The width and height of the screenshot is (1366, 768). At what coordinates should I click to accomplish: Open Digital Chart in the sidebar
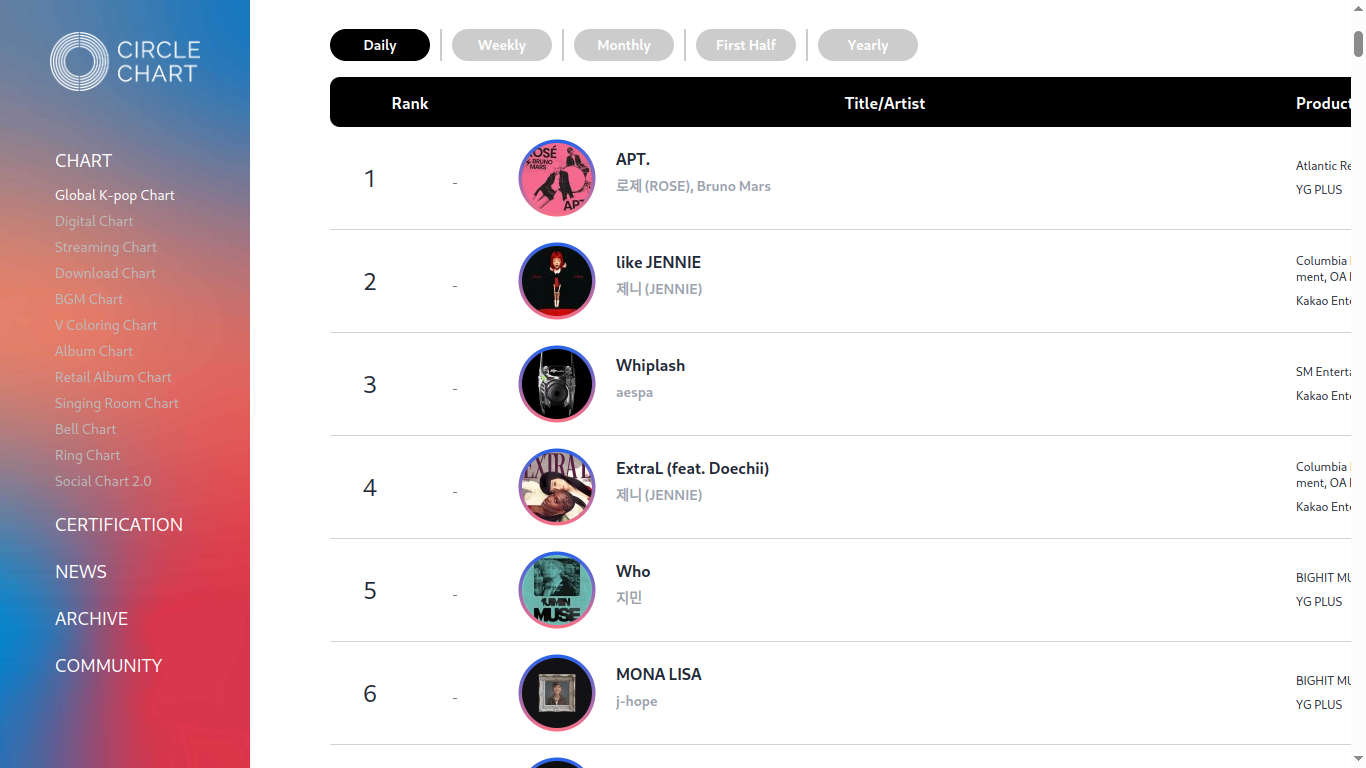94,221
